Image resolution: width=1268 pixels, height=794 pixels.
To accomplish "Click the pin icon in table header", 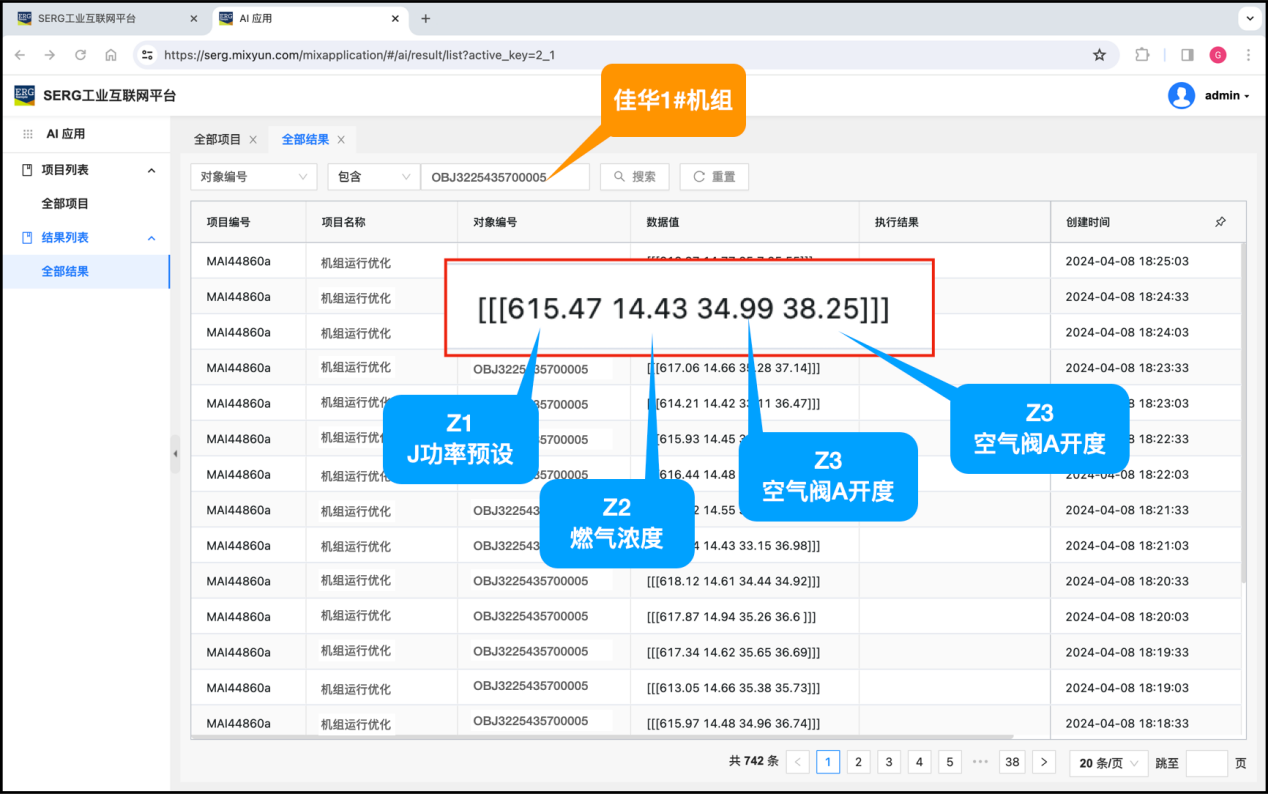I will [x=1220, y=222].
